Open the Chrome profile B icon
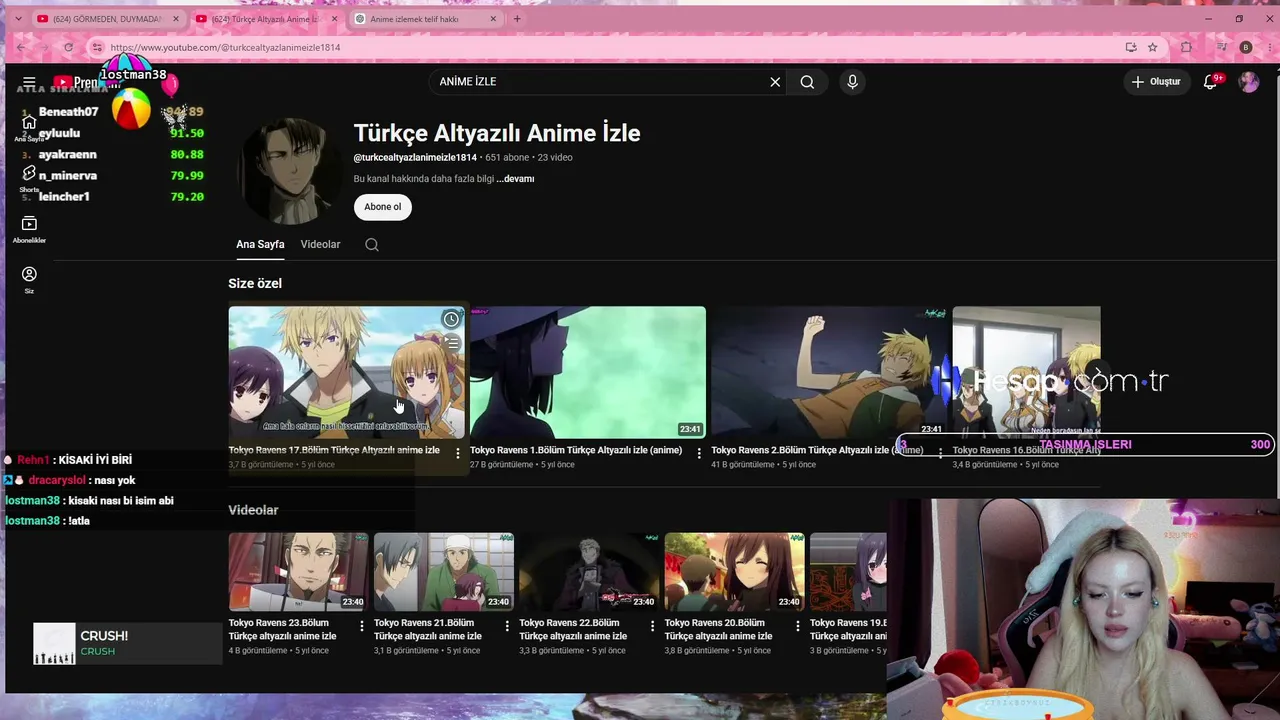 (1245, 47)
